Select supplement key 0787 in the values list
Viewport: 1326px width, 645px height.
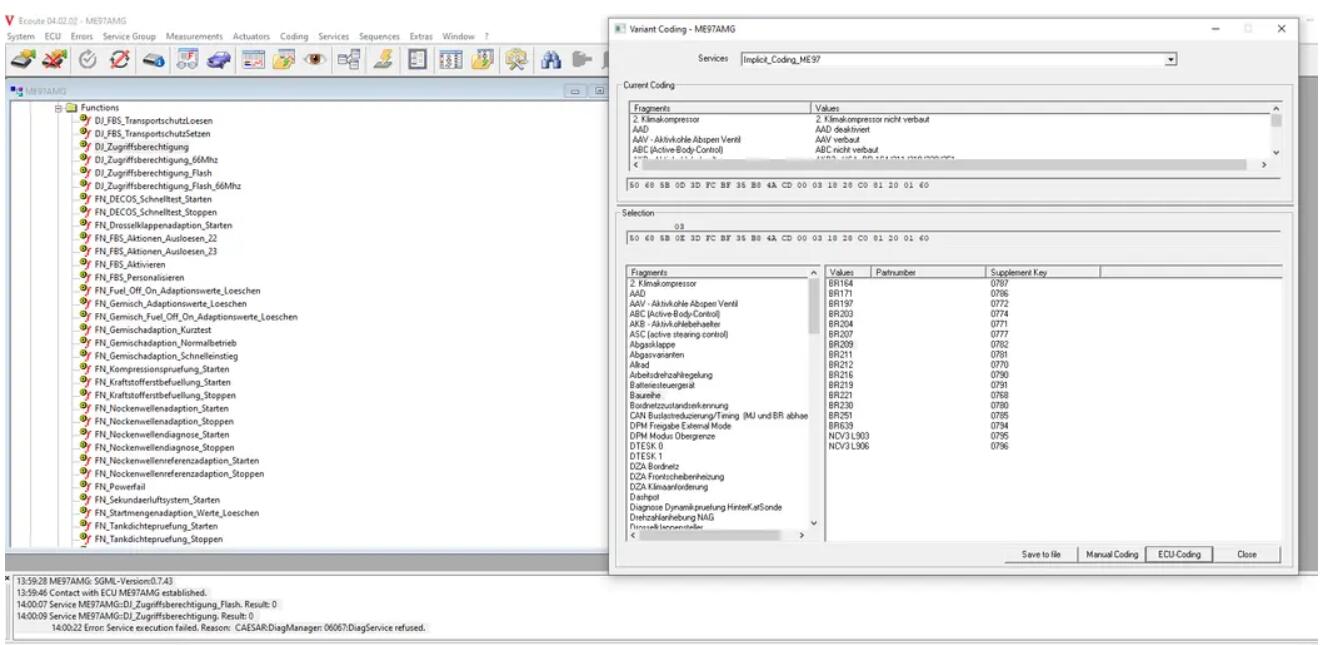pos(999,283)
